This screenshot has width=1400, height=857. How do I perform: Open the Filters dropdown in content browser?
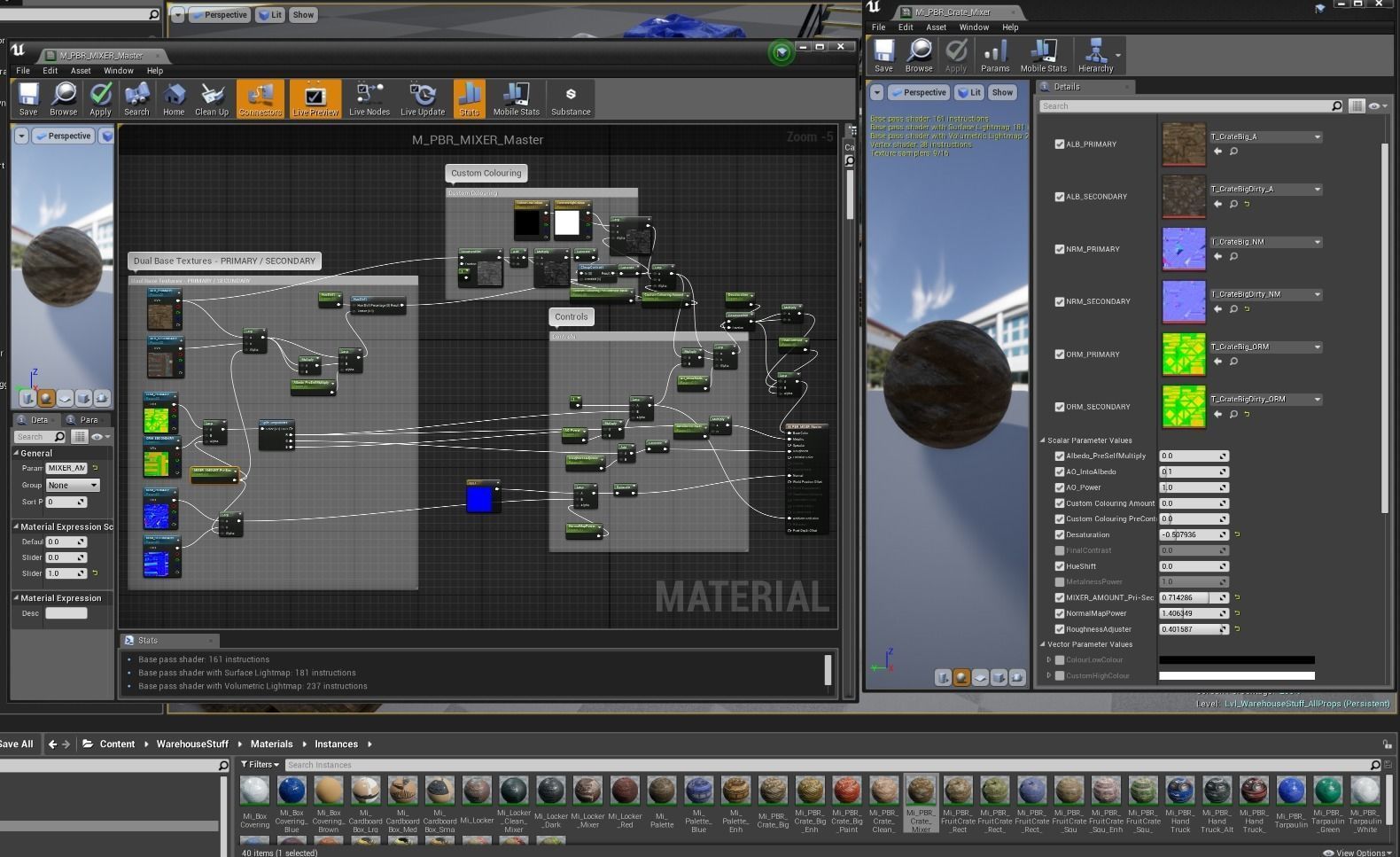(x=260, y=765)
